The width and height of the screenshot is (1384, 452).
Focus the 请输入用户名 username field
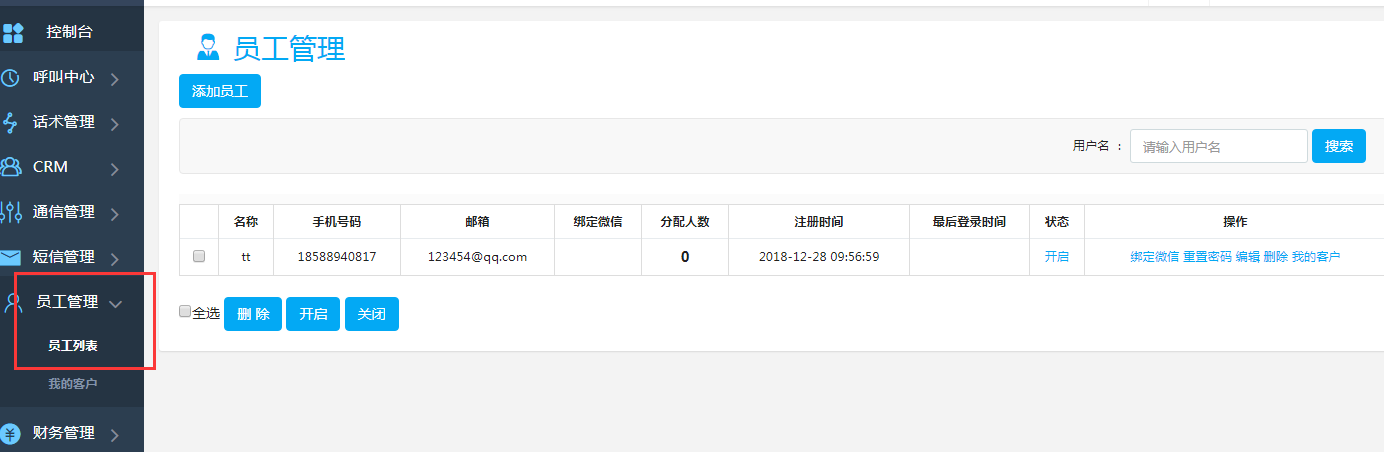point(1218,146)
